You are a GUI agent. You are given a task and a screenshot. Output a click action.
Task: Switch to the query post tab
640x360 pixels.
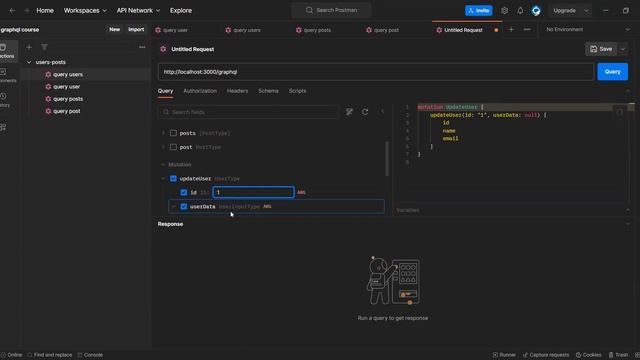(x=383, y=30)
